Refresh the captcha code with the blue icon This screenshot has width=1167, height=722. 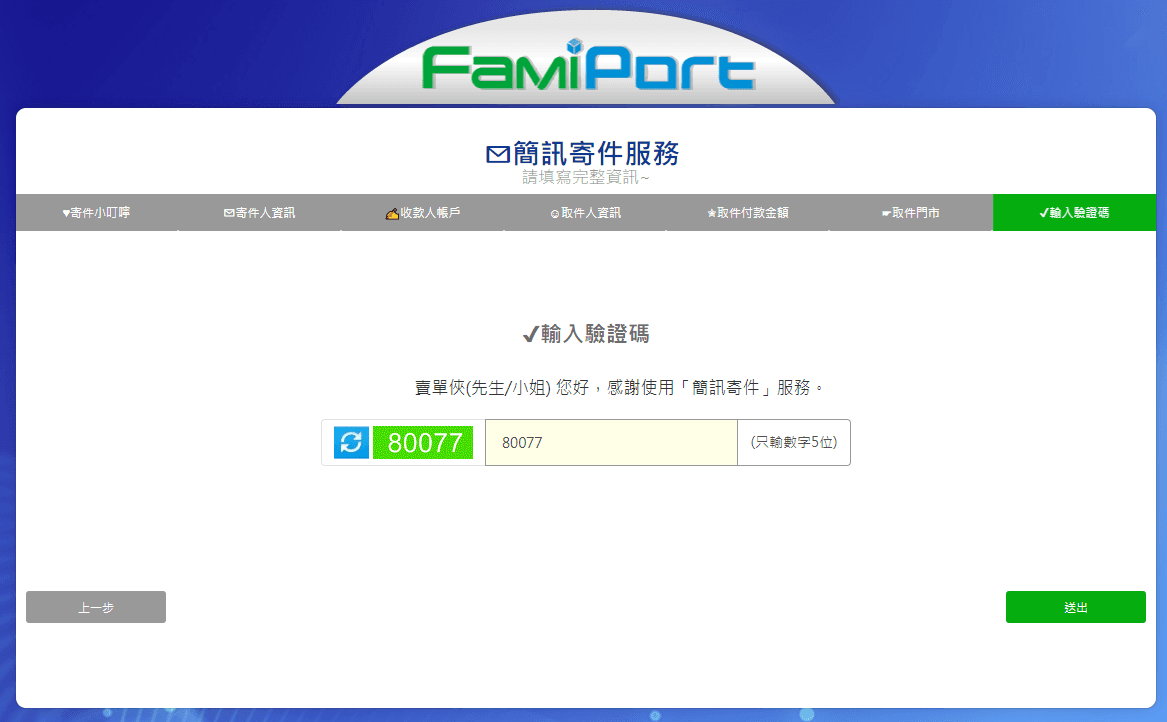click(351, 442)
